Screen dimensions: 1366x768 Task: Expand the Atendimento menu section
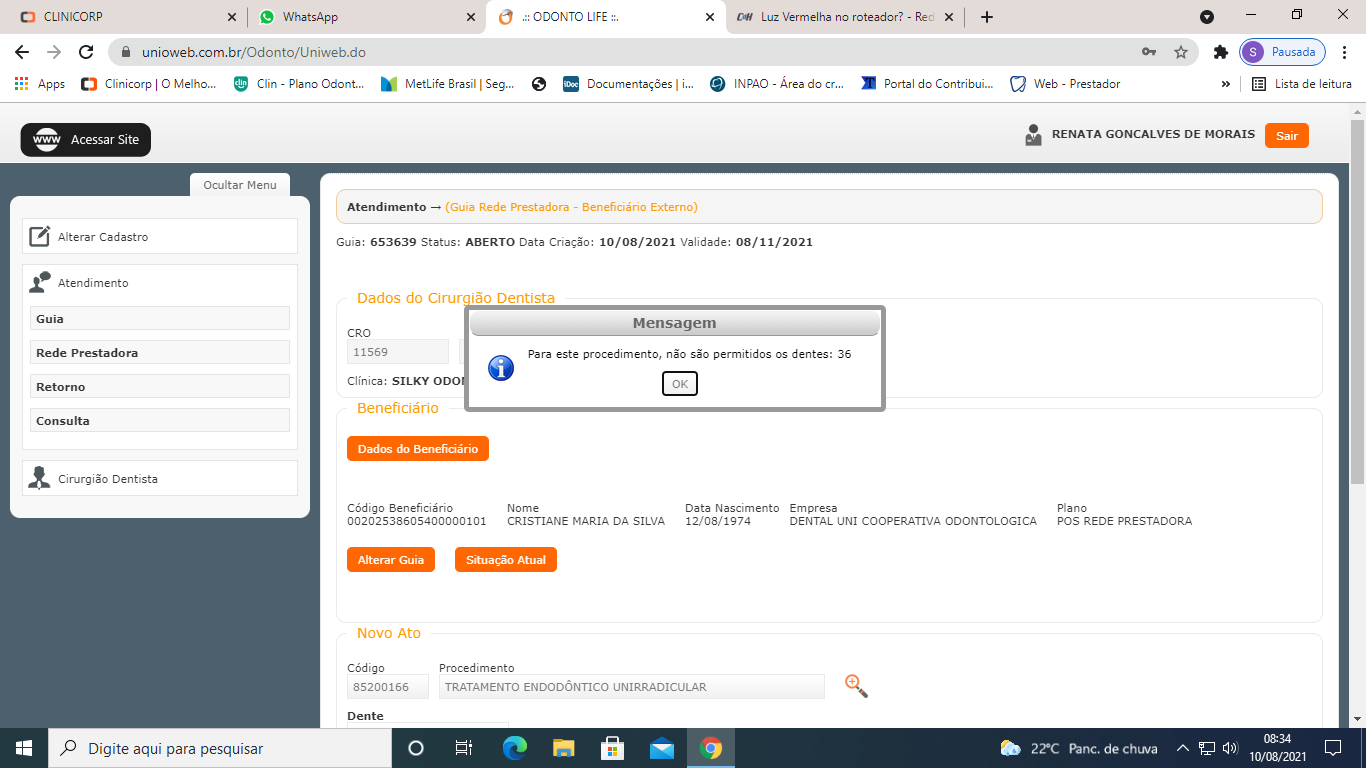tap(160, 283)
